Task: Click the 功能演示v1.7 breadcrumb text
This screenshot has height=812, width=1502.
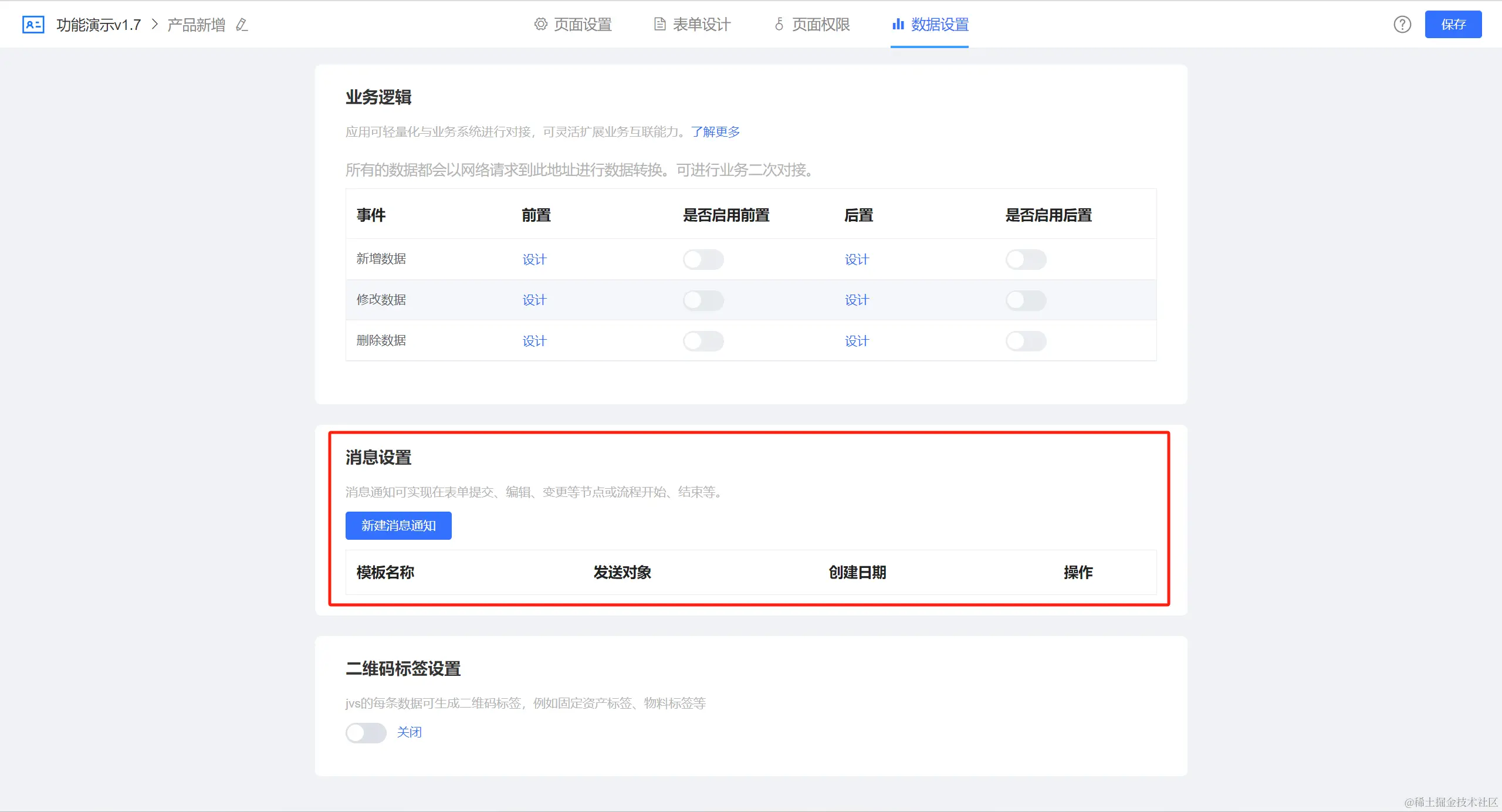Action: 99,25
